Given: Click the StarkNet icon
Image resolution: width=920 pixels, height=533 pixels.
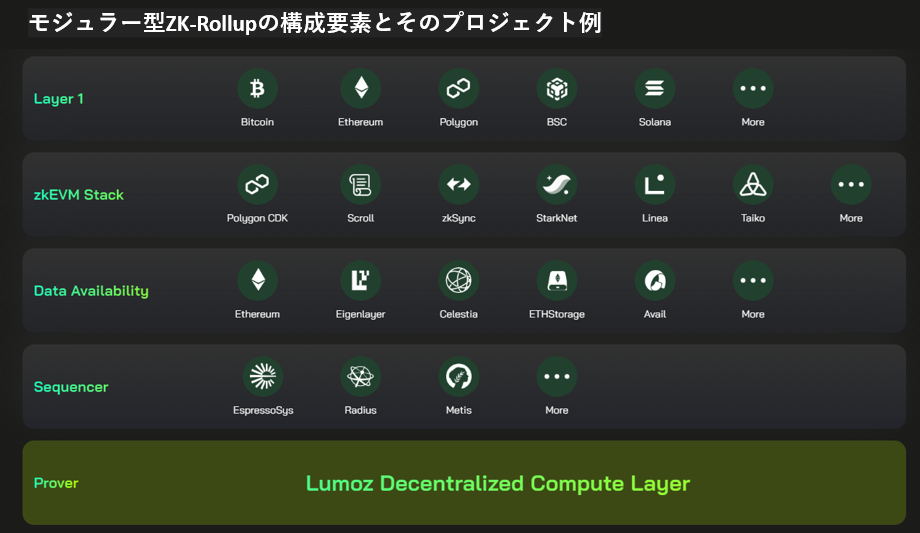Looking at the screenshot, I should click(557, 184).
